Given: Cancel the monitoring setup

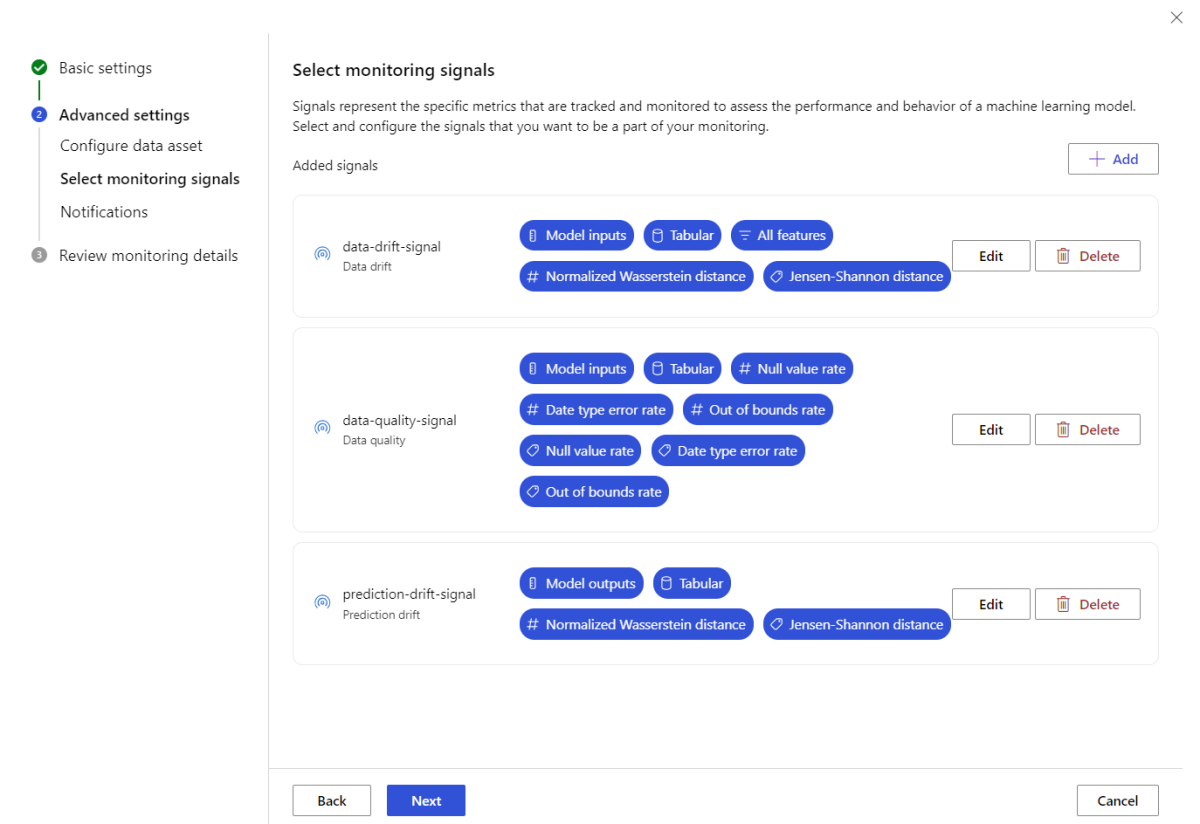Looking at the screenshot, I should click(x=1117, y=800).
